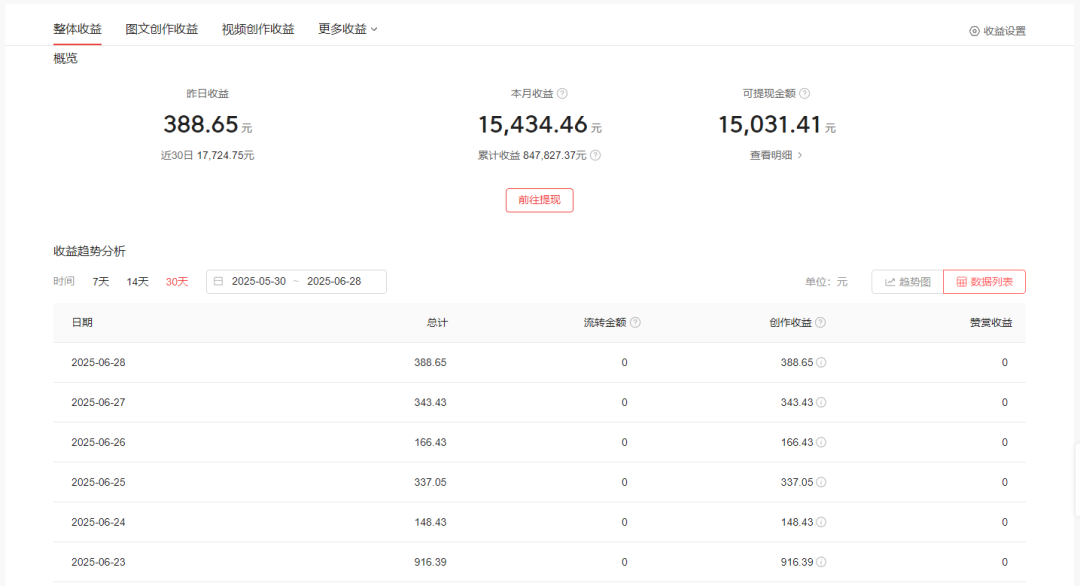
Task: Click info icon beside 166.43 creation income
Action: point(821,442)
